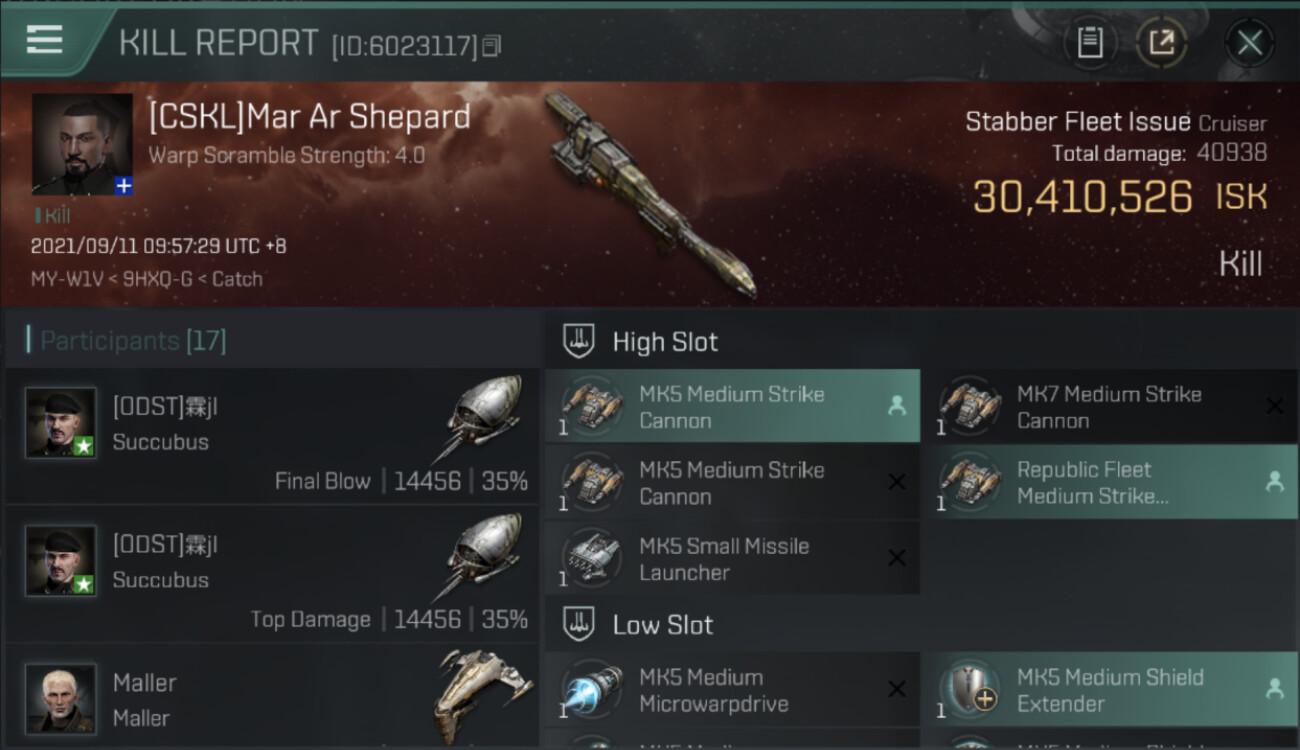Viewport: 1300px width, 750px height.
Task: Select the MK5 Medium Shield Extender
Action: click(1109, 690)
